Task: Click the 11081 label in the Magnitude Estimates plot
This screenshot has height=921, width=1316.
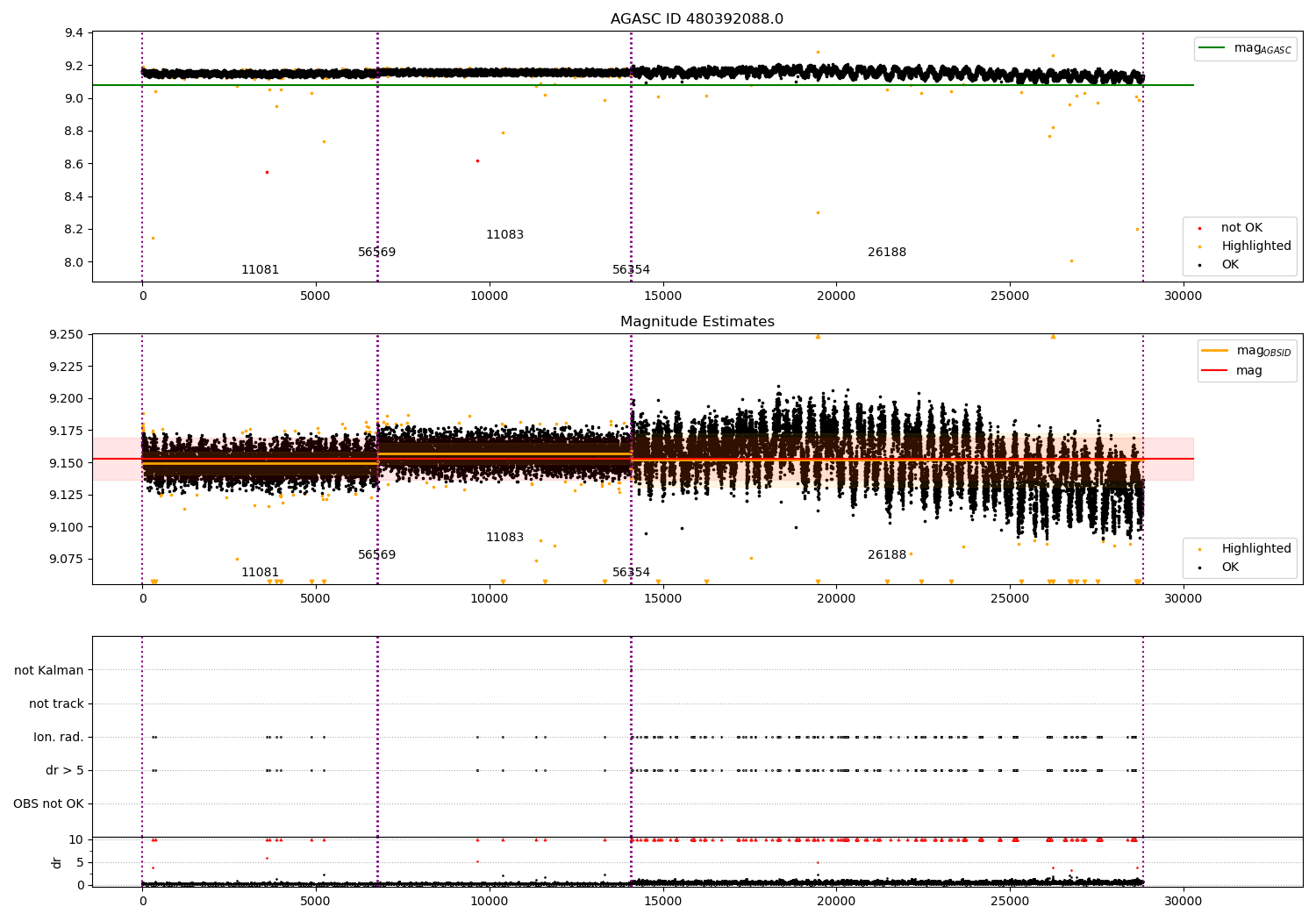Action: pyautogui.click(x=260, y=573)
